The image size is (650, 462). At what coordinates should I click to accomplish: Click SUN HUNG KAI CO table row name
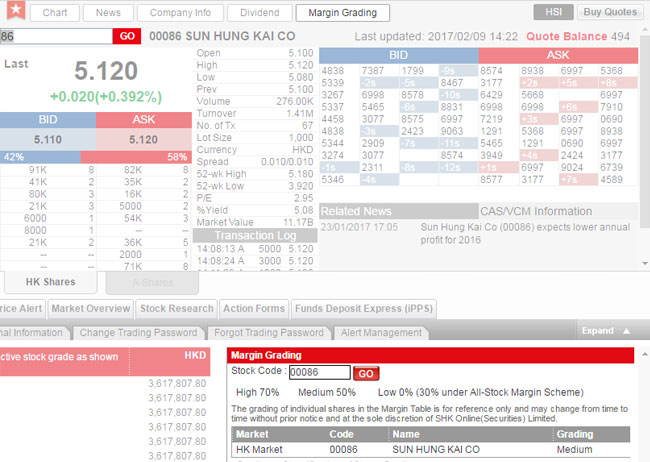(436, 450)
